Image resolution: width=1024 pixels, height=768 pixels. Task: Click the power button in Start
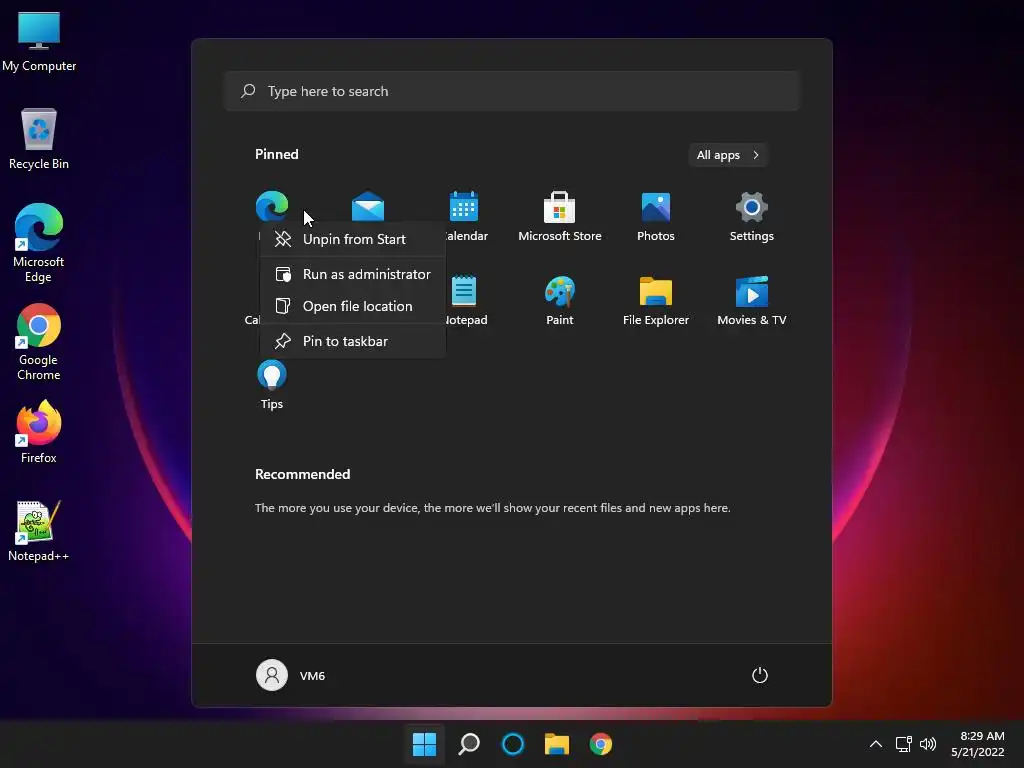[x=760, y=675]
